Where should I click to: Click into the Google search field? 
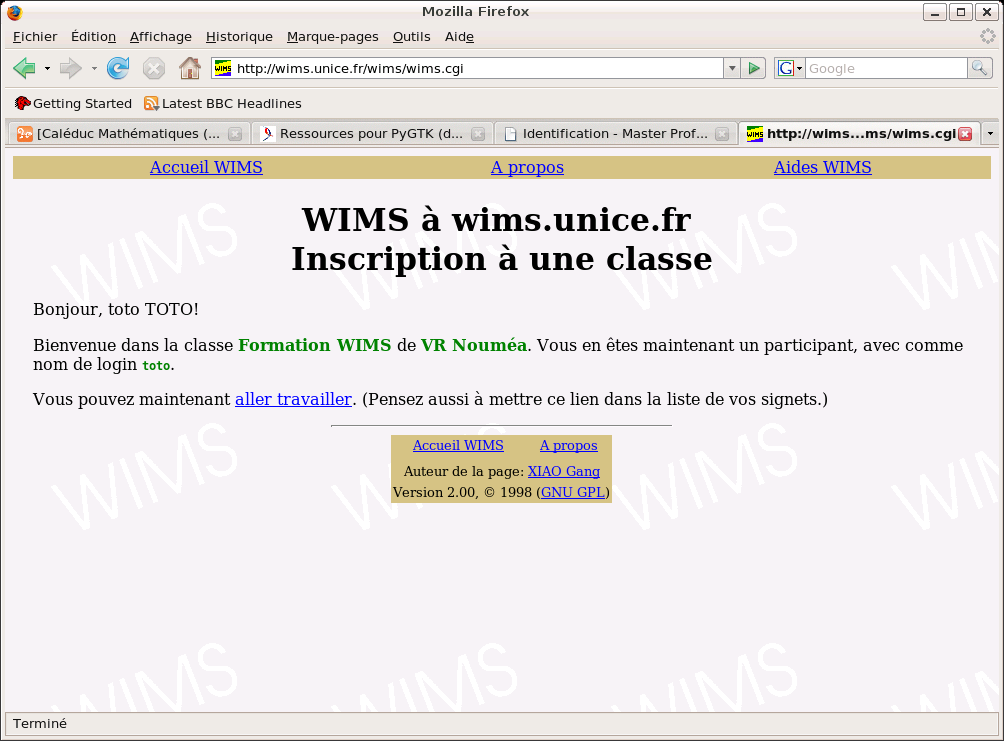[x=886, y=68]
